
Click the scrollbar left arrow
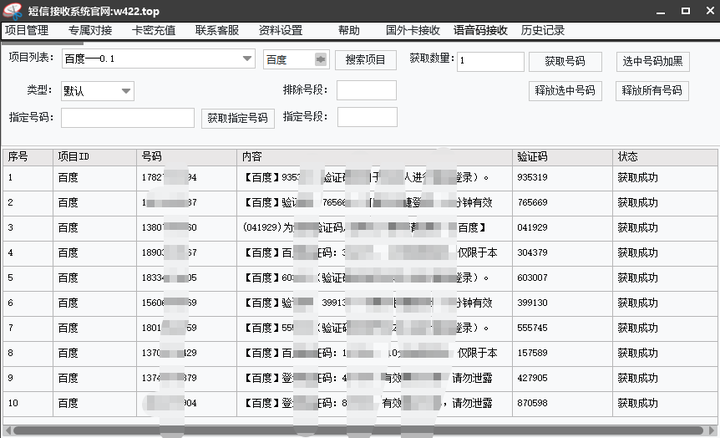(7, 431)
